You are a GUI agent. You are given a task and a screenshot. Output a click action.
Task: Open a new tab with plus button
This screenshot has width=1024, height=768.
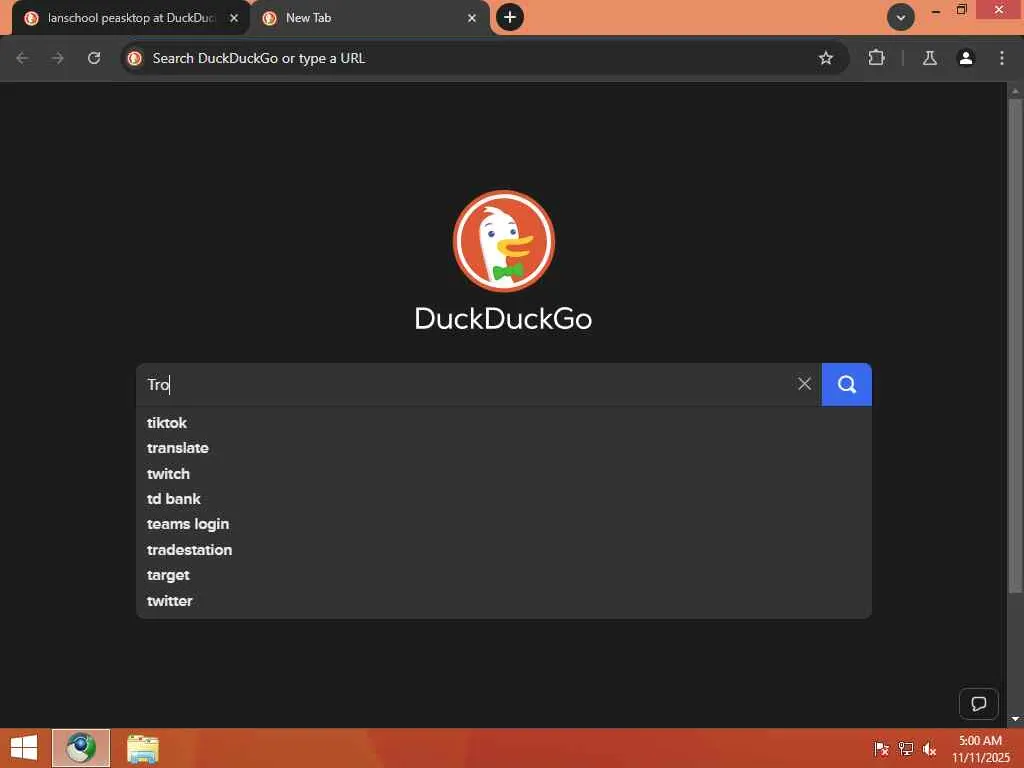(510, 17)
